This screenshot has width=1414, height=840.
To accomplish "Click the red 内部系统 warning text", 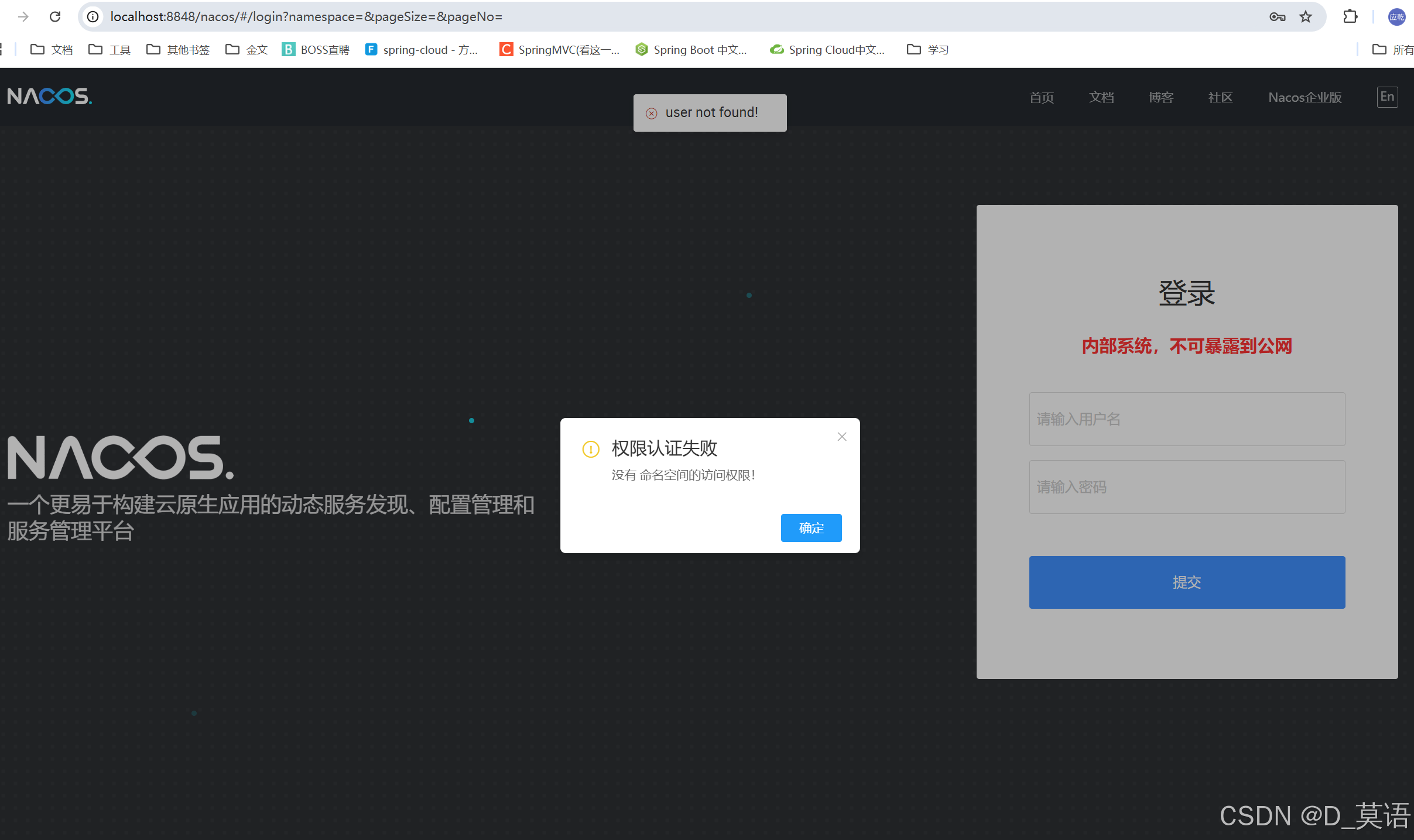I will pos(1187,346).
